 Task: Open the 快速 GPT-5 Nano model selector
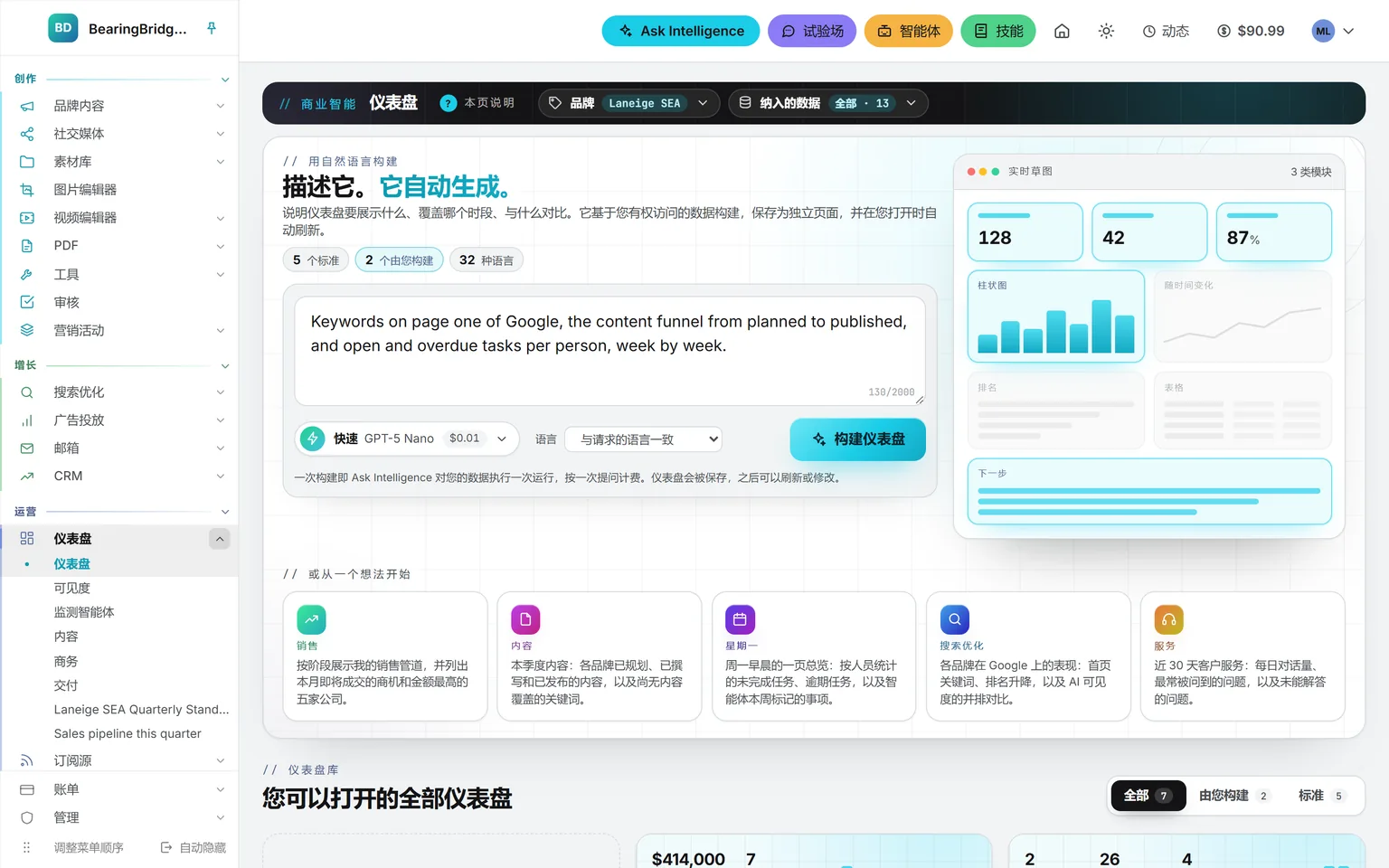407,439
